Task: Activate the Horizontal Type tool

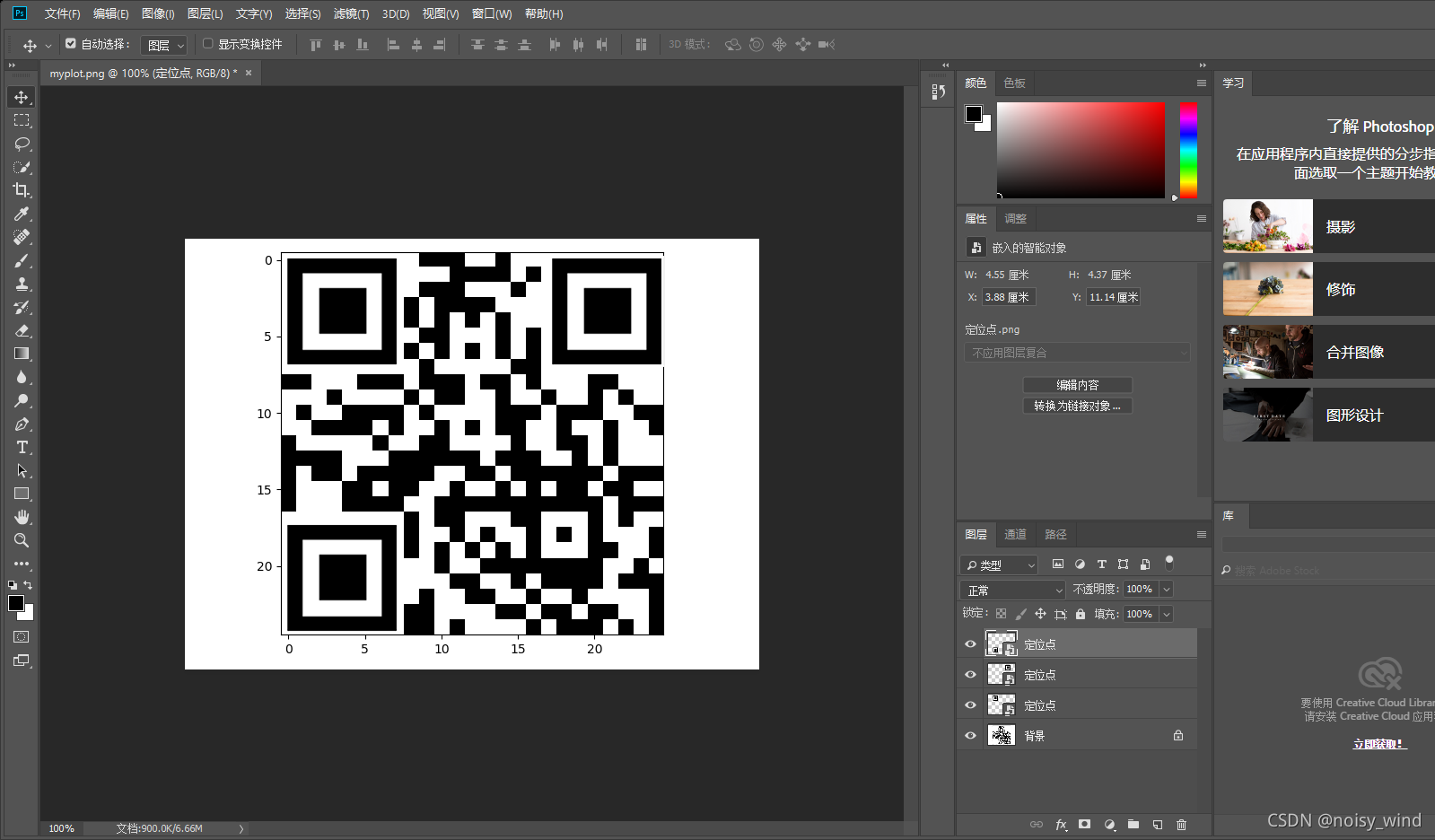Action: tap(22, 447)
